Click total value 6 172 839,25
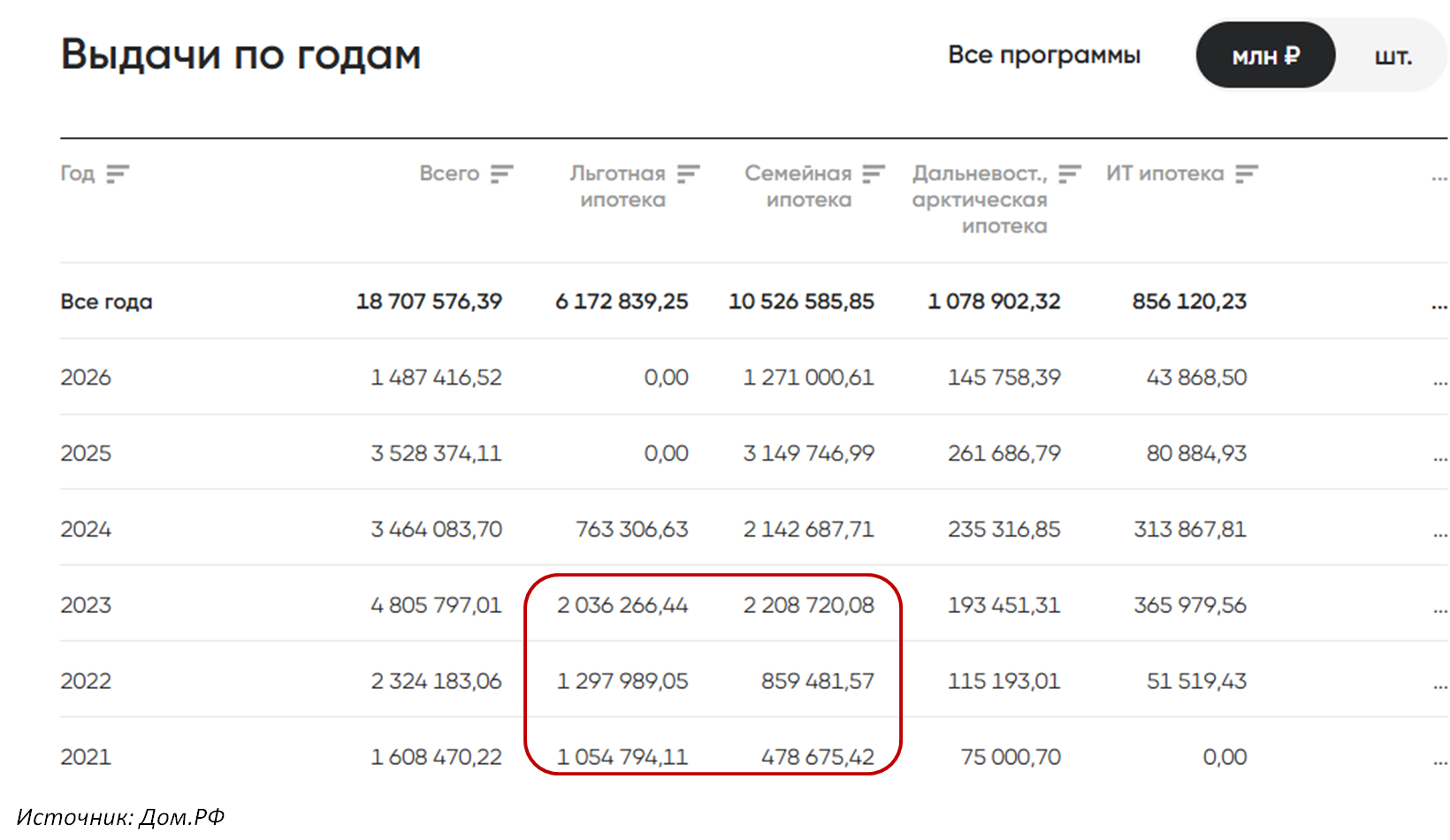 pos(622,302)
